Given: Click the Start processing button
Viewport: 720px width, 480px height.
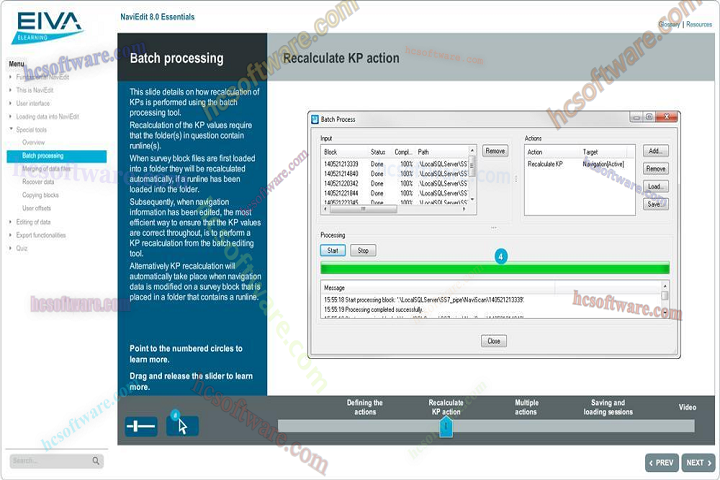Looking at the screenshot, I should [333, 250].
